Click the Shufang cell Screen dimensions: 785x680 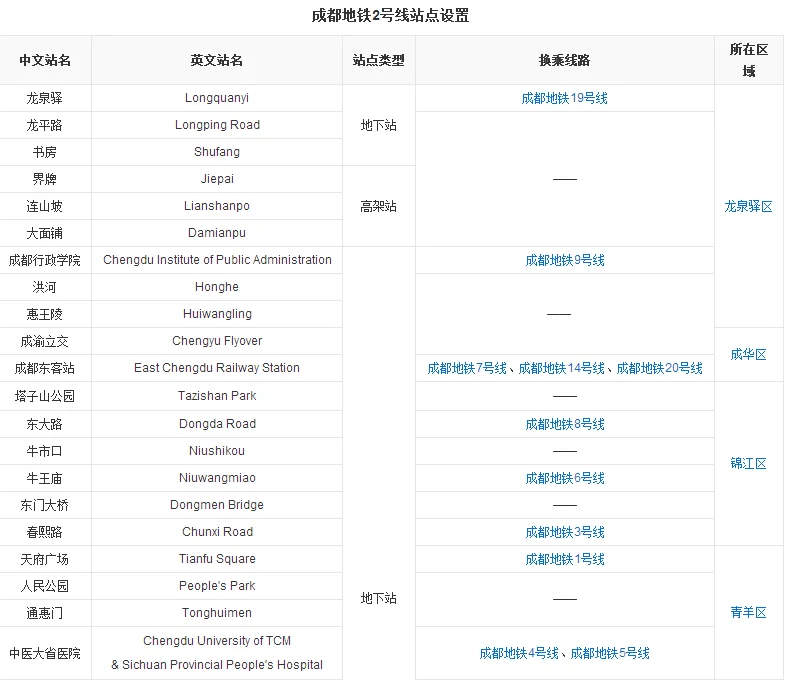217,152
